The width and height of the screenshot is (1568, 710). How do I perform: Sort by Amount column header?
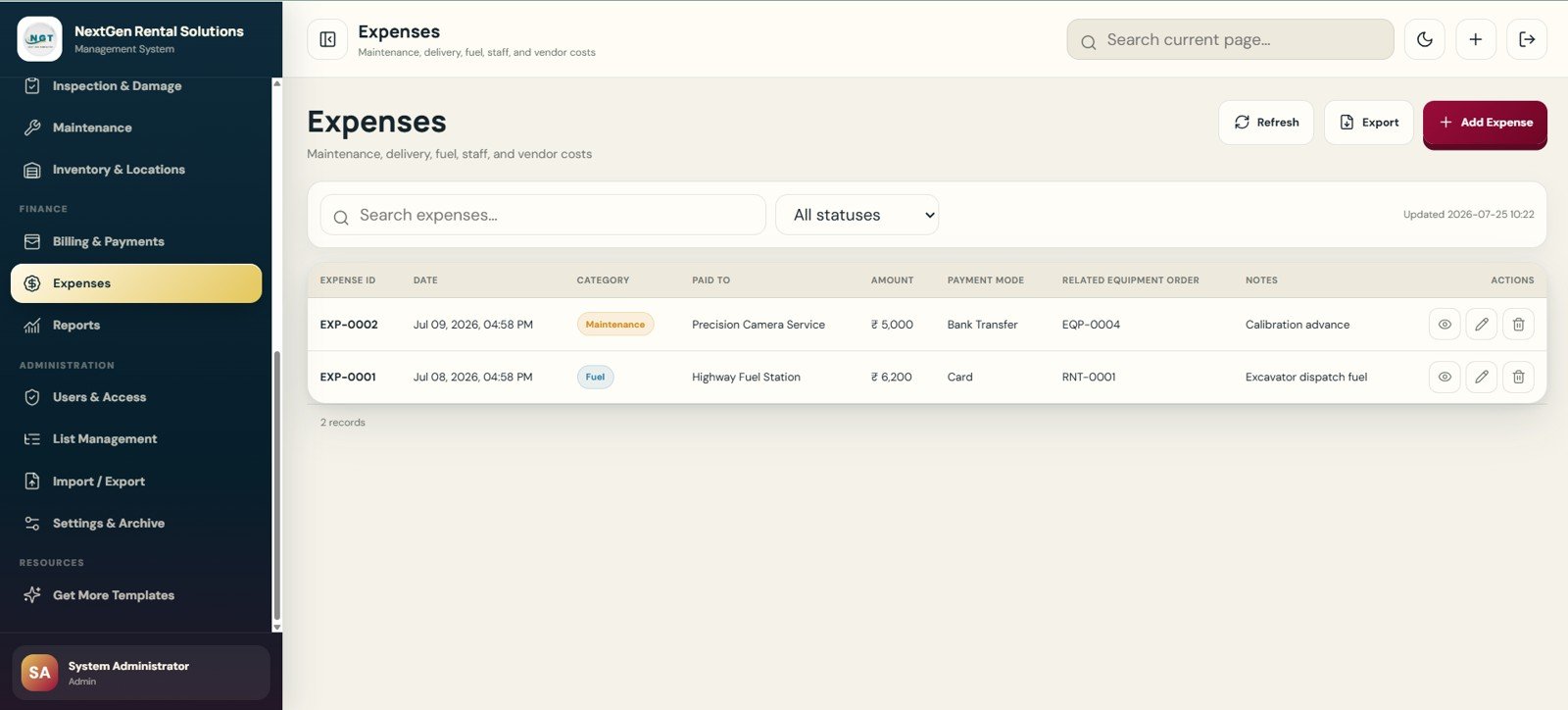click(892, 280)
